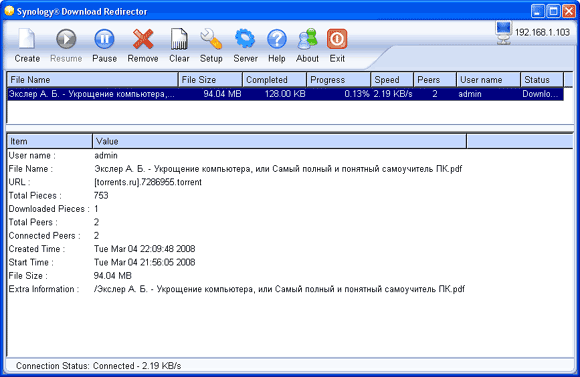Pause the selected download task

(x=104, y=39)
